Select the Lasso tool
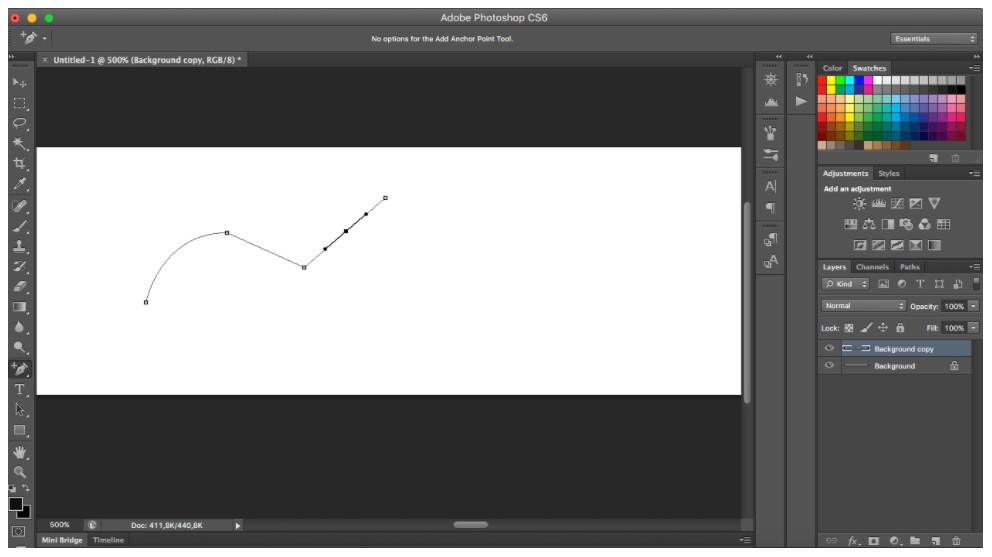This screenshot has width=992, height=557. coord(20,123)
